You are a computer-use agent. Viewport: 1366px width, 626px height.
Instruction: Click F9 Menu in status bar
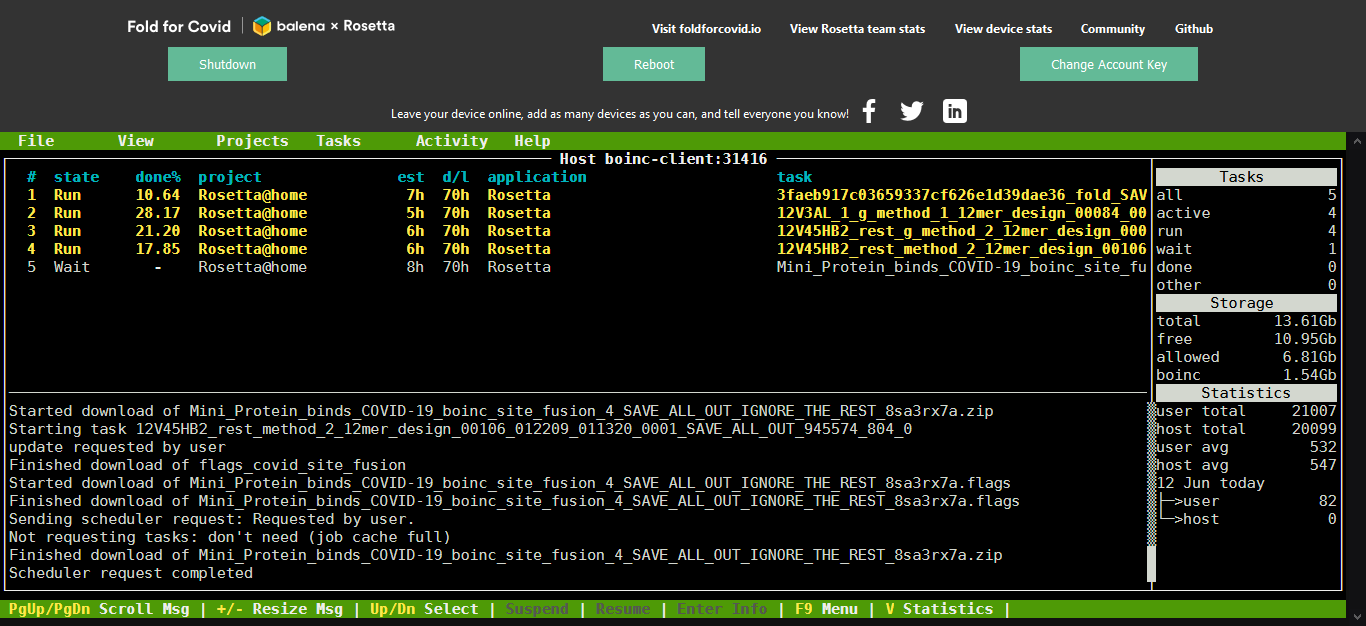826,609
